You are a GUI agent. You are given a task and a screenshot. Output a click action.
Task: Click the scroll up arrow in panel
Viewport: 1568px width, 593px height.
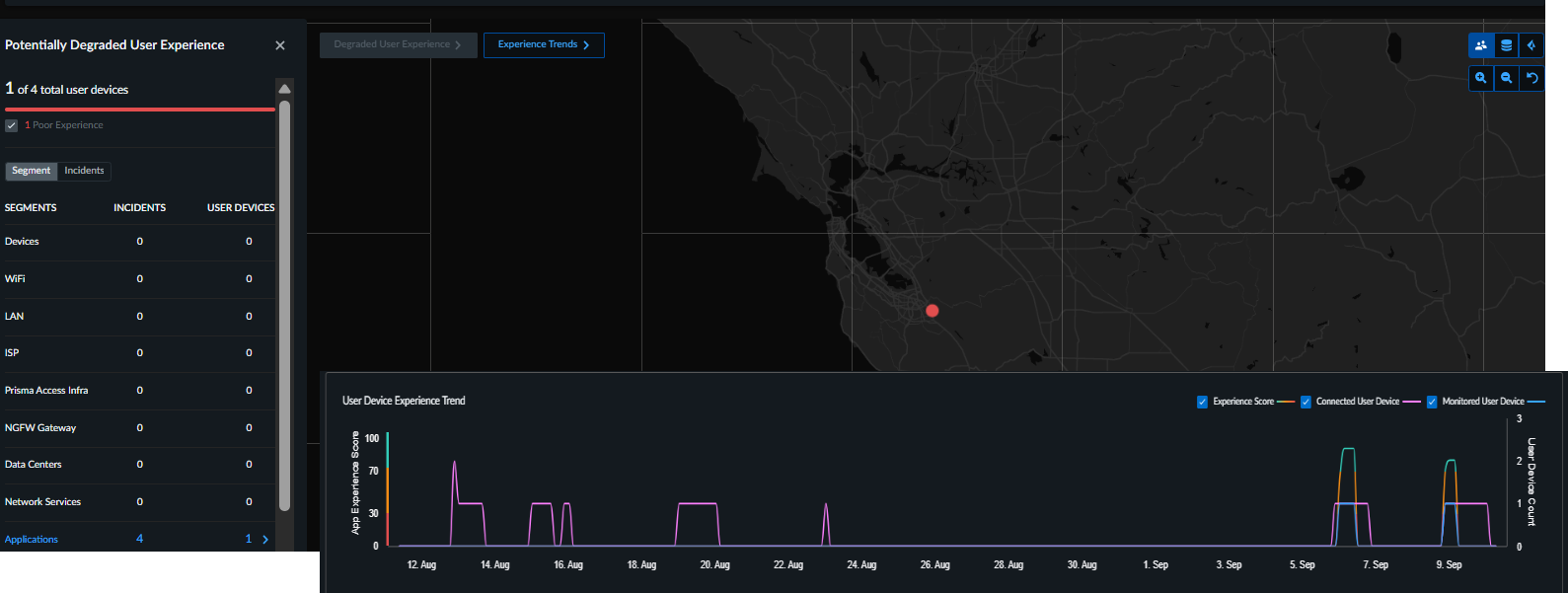284,89
